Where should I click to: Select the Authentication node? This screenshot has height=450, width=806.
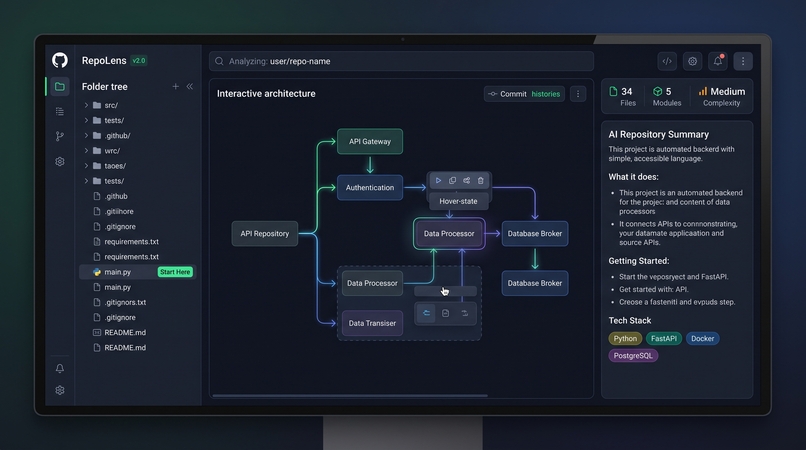370,188
